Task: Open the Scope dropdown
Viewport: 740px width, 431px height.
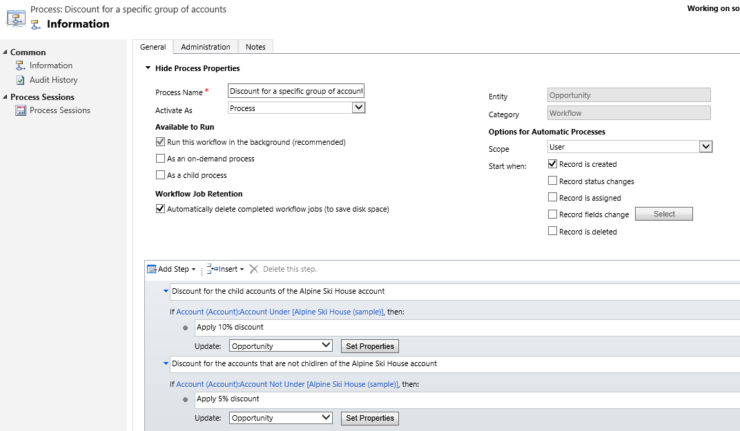Action: 629,147
